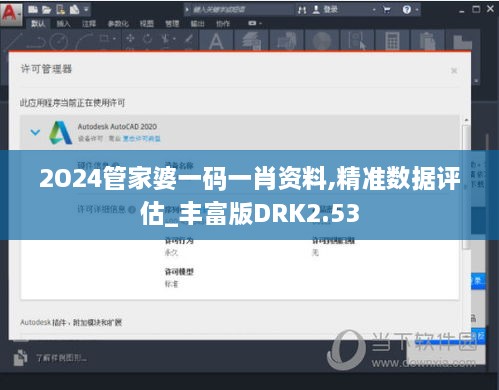Click the 许可模型 label
The image size is (499, 390).
coord(179,272)
